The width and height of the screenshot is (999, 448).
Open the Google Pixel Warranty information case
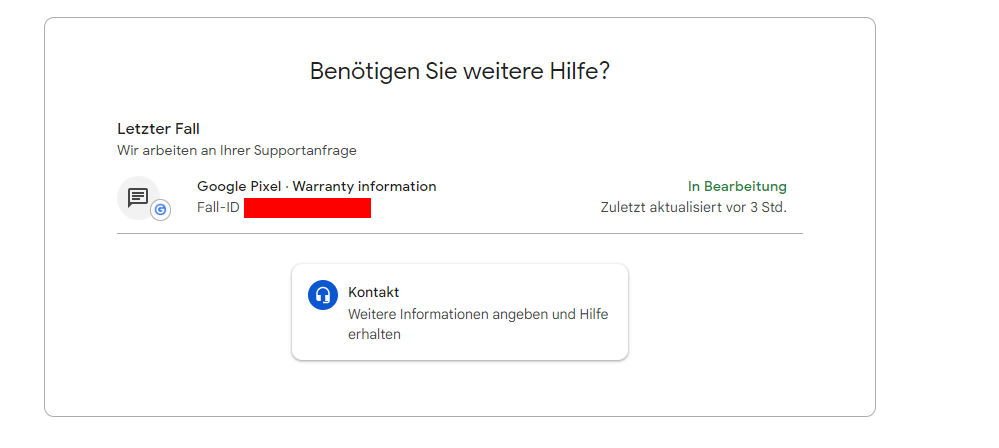[316, 187]
